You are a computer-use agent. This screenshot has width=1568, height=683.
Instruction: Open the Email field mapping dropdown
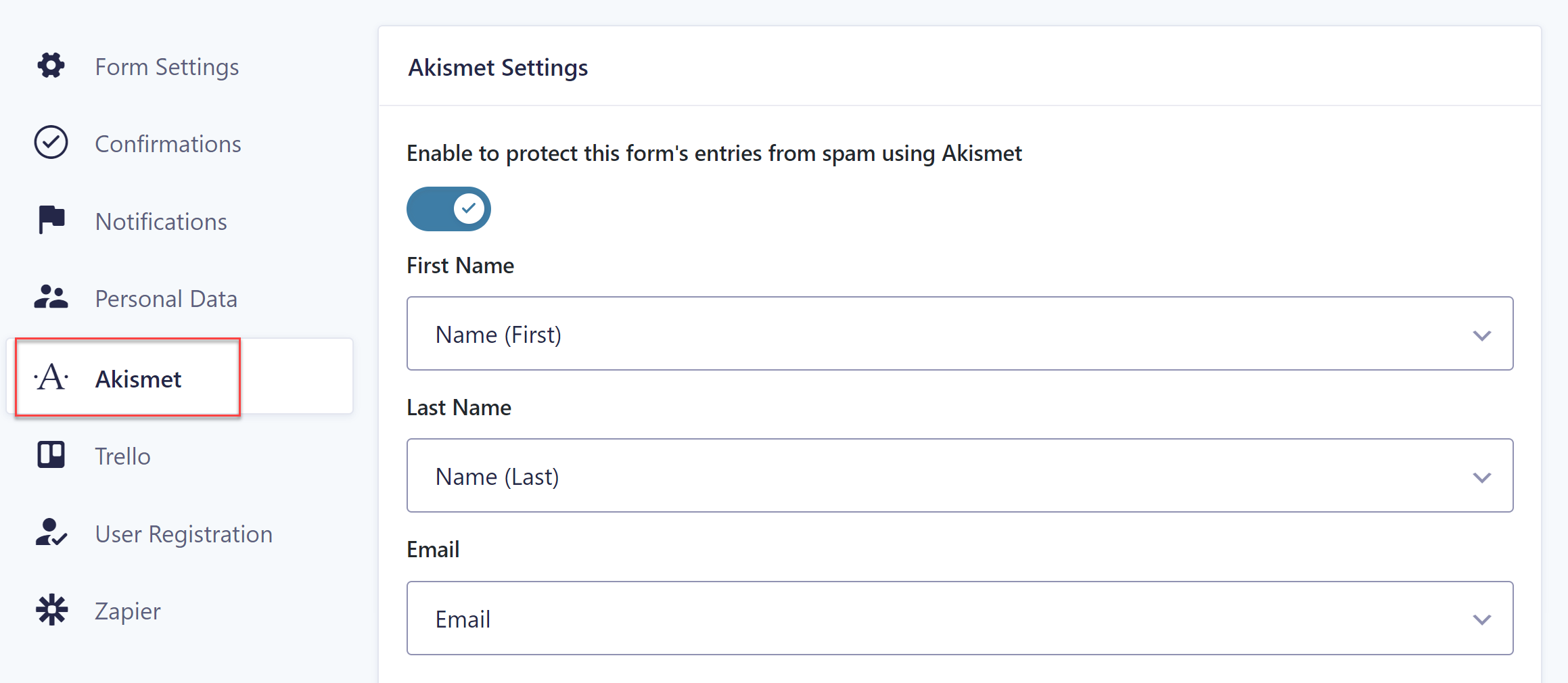[x=960, y=618]
